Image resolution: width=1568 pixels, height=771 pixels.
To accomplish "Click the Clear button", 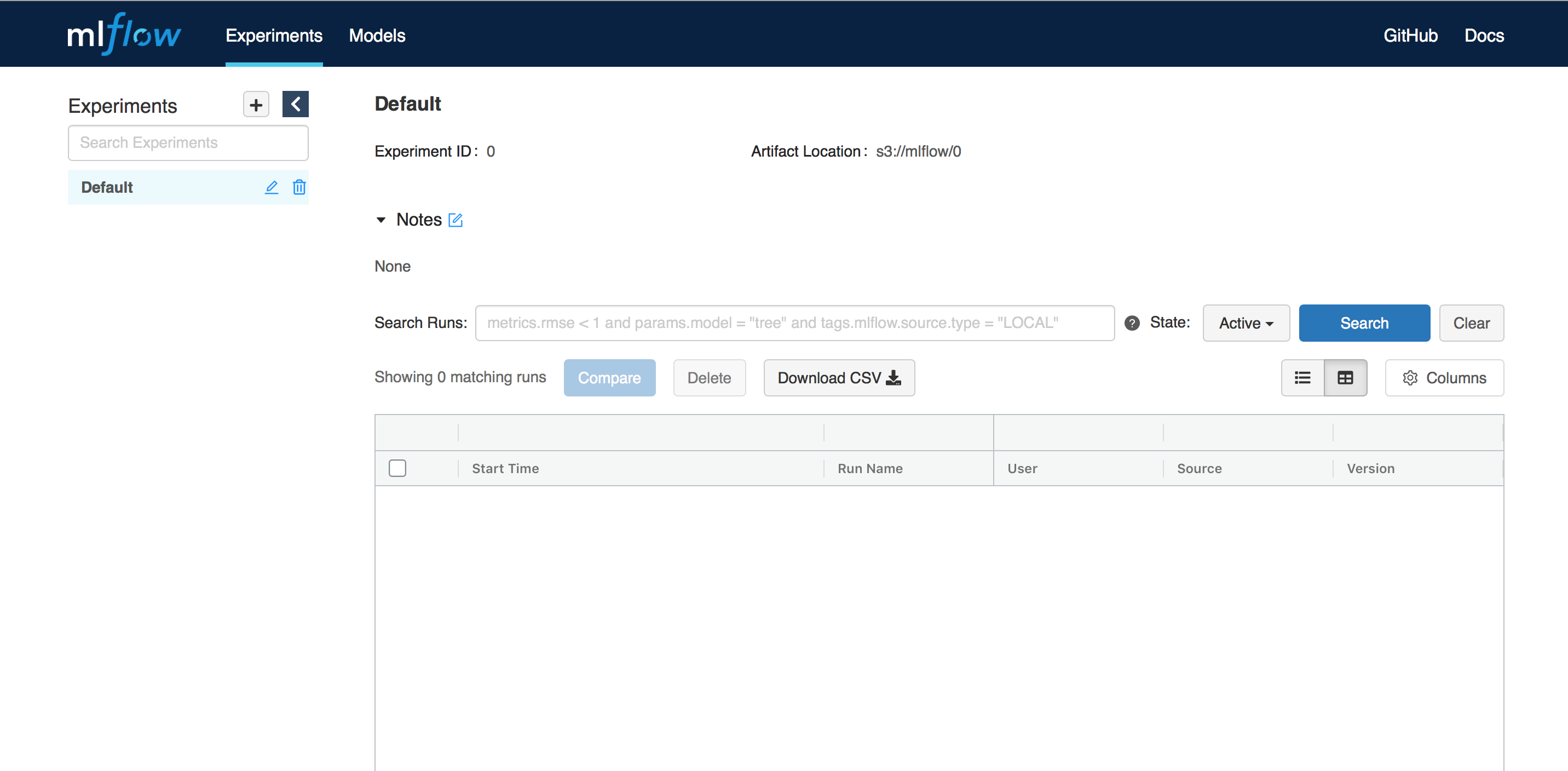I will pos(1470,323).
